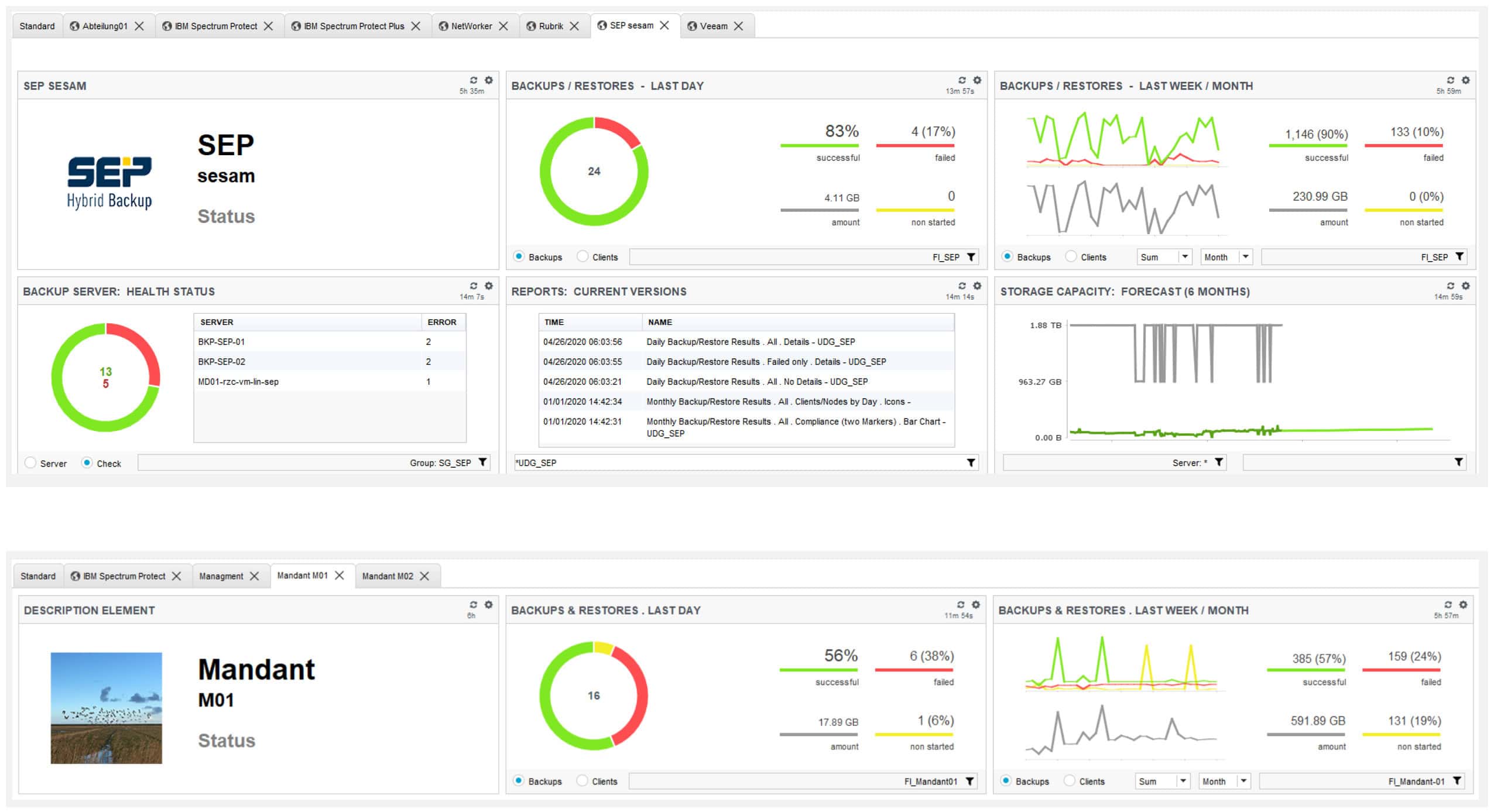Viewport: 1494px width, 812px height.
Task: Open the Mandant M02 tab
Action: click(387, 576)
